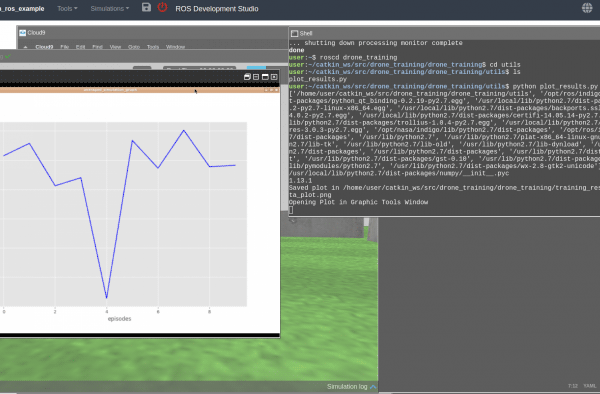Expand the Simulations dropdown

(x=110, y=8)
